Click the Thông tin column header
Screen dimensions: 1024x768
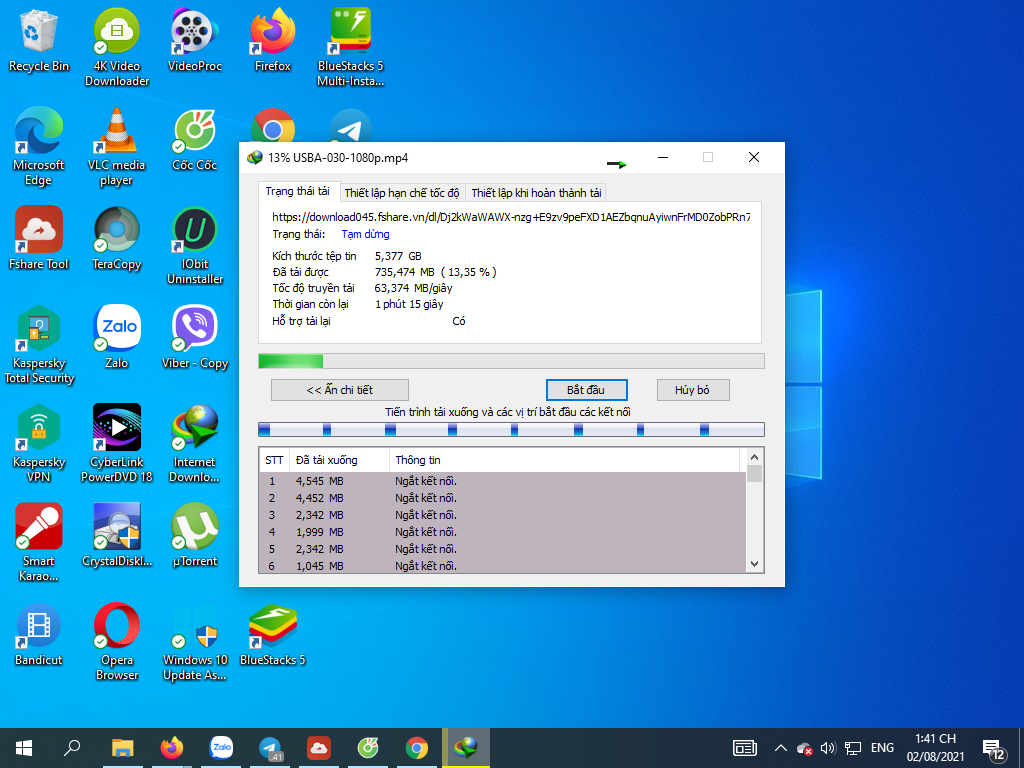click(564, 460)
